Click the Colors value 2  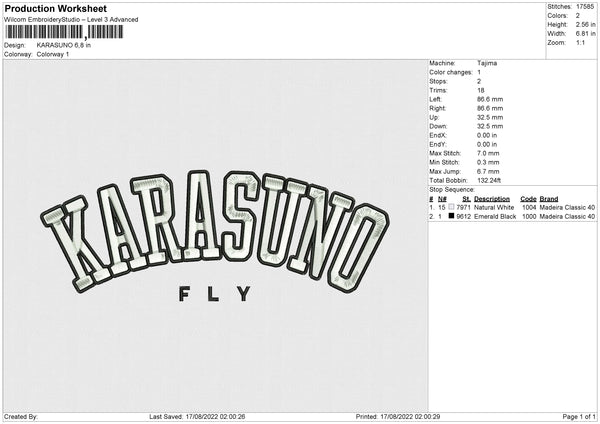pyautogui.click(x=578, y=16)
